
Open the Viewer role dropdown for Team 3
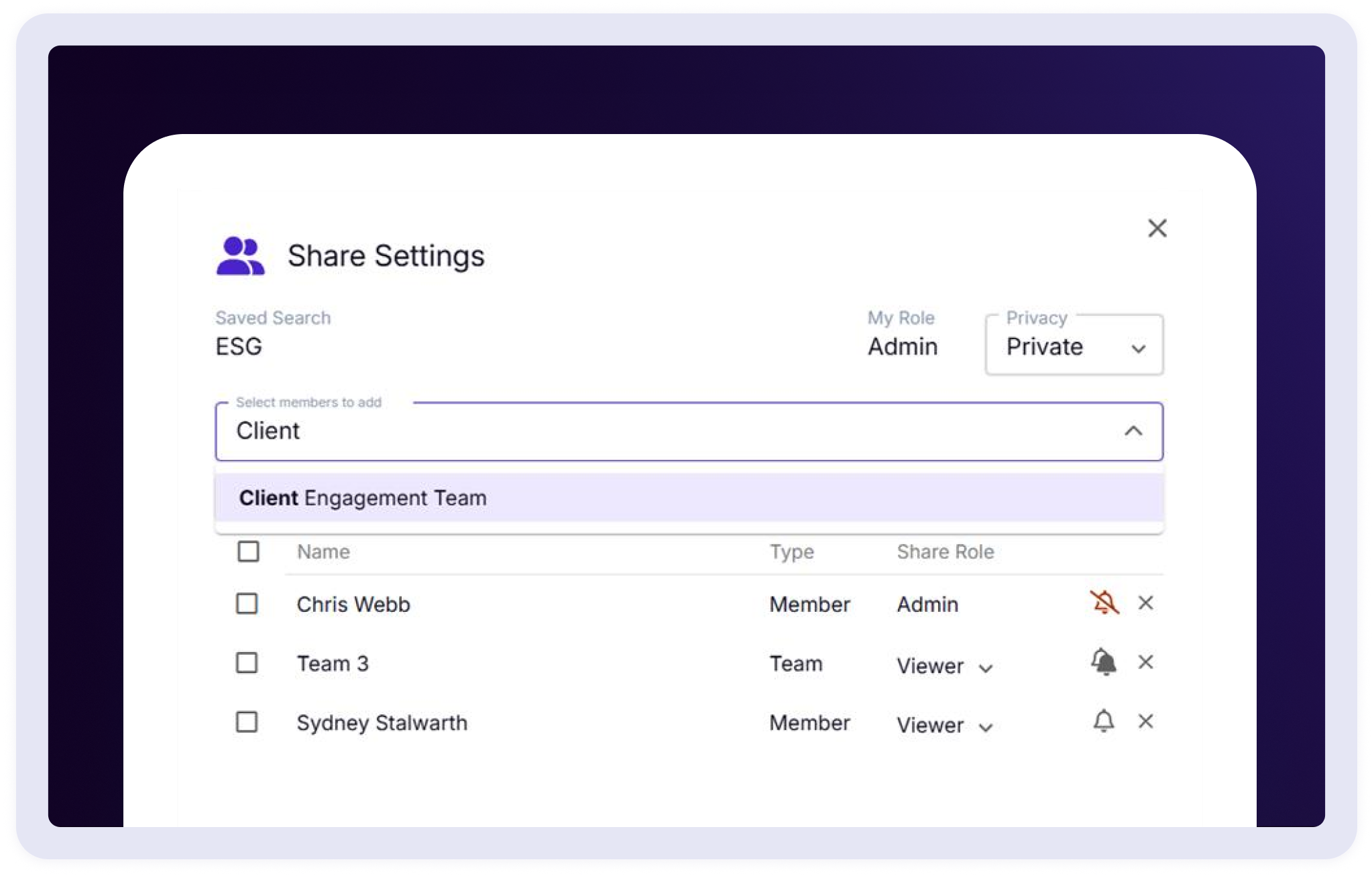tap(945, 666)
